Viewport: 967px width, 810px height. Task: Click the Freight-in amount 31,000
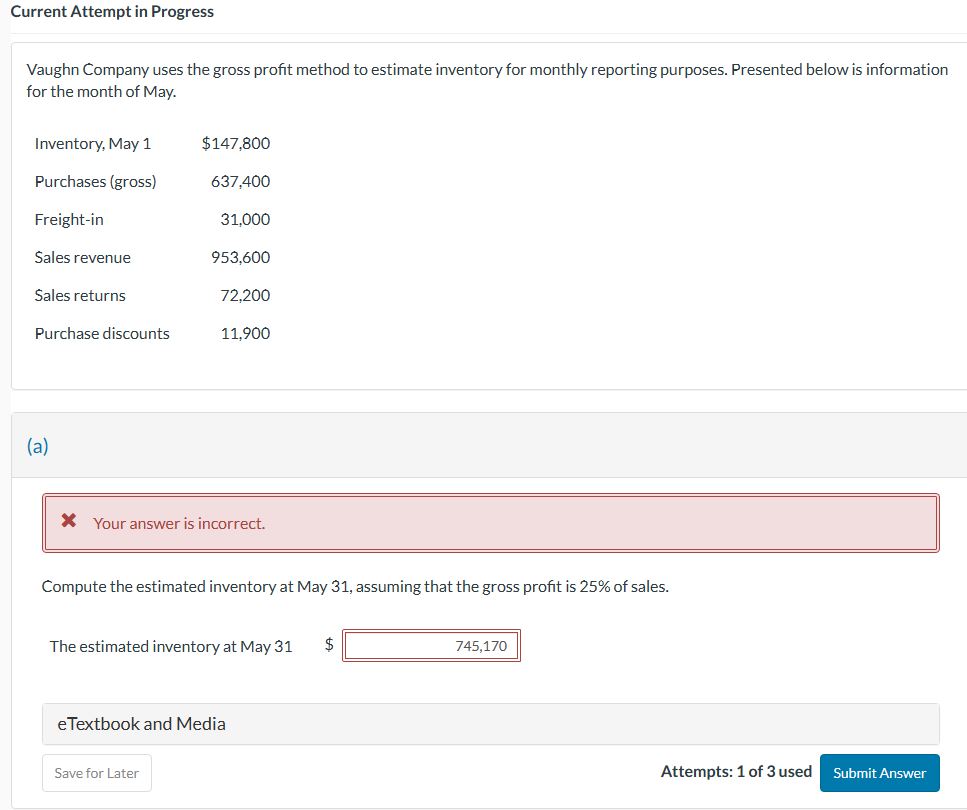(247, 219)
